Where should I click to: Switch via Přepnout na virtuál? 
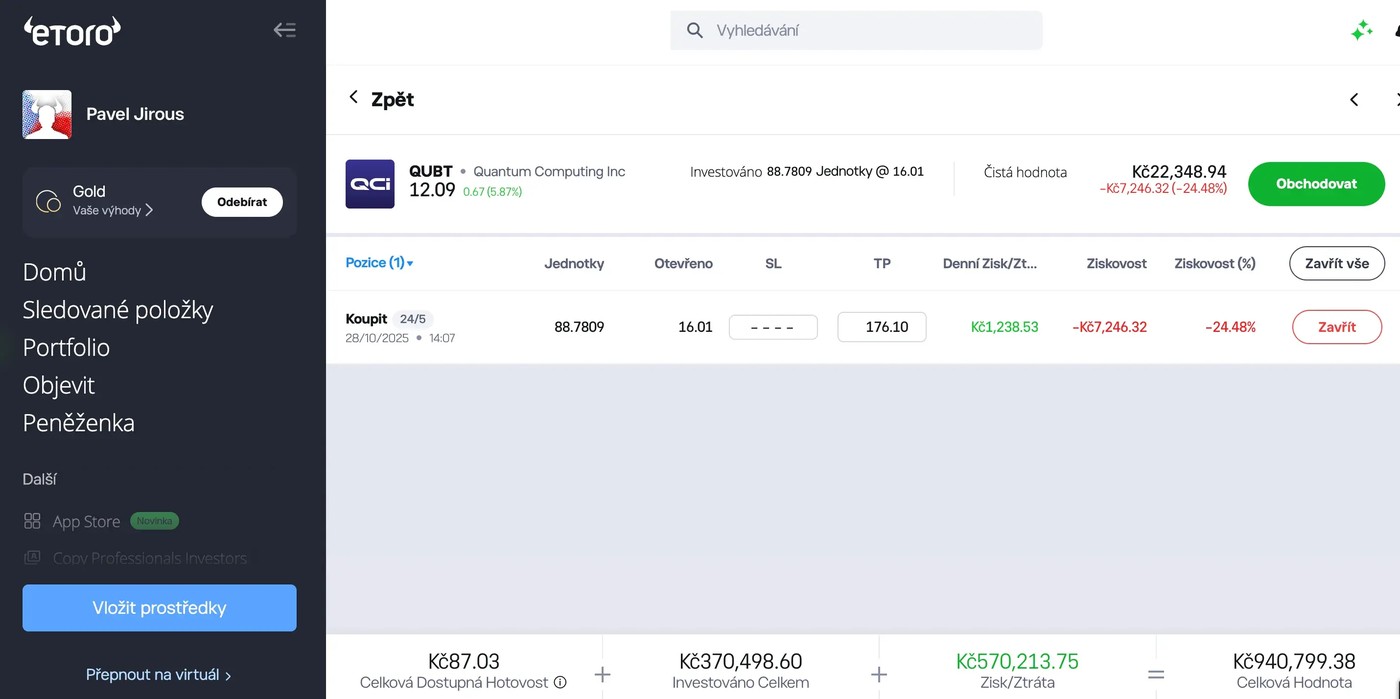pyautogui.click(x=159, y=675)
